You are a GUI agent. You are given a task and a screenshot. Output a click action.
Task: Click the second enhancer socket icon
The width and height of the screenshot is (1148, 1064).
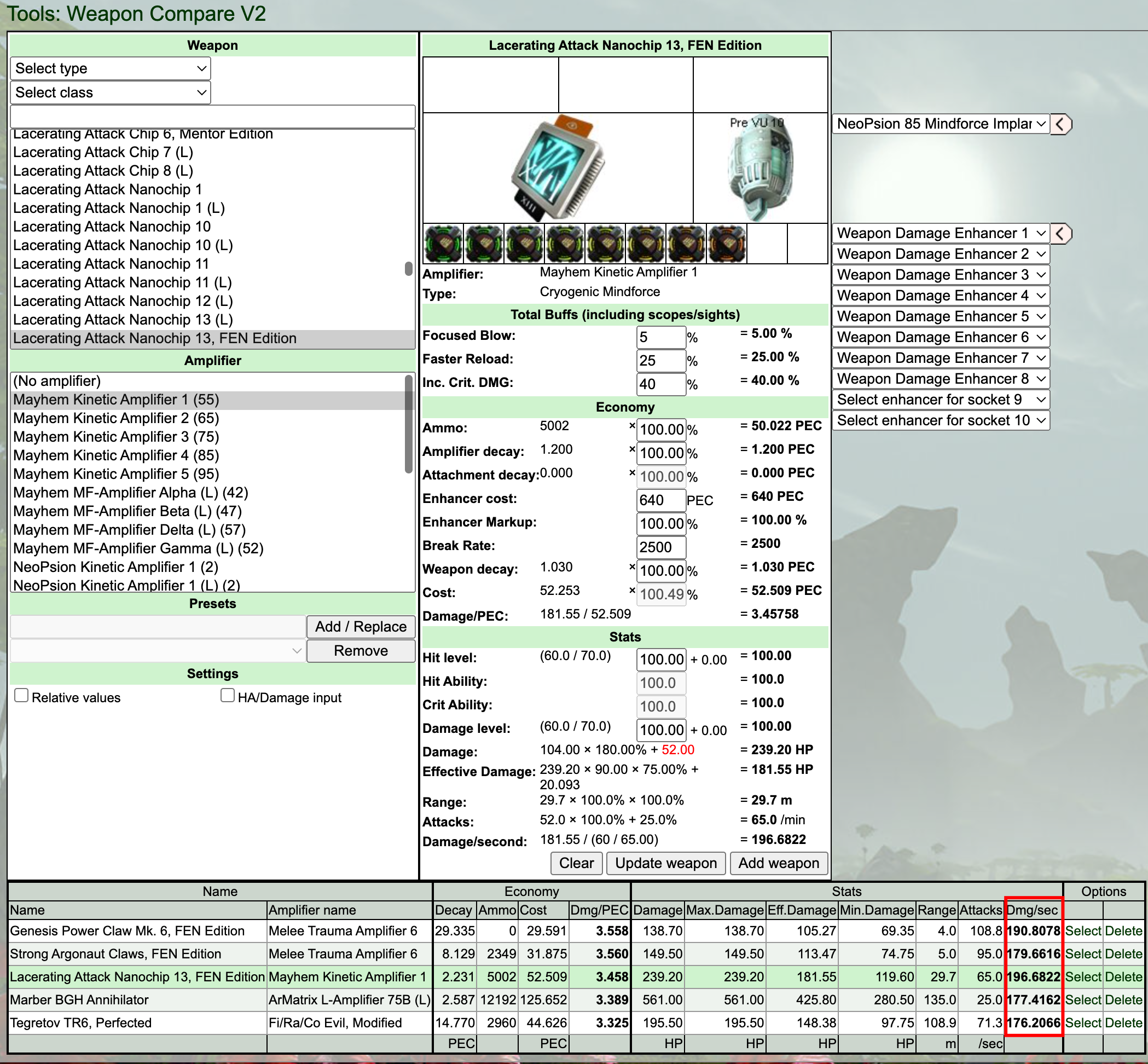click(484, 244)
